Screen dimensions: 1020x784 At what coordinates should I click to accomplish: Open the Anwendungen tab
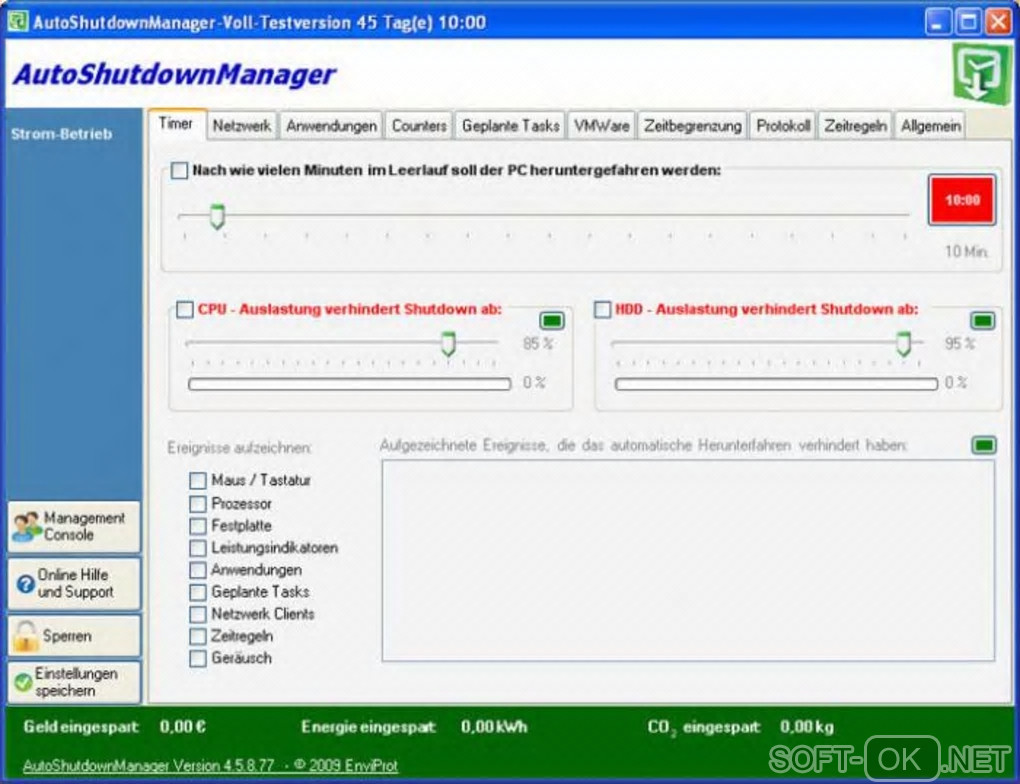[x=331, y=126]
